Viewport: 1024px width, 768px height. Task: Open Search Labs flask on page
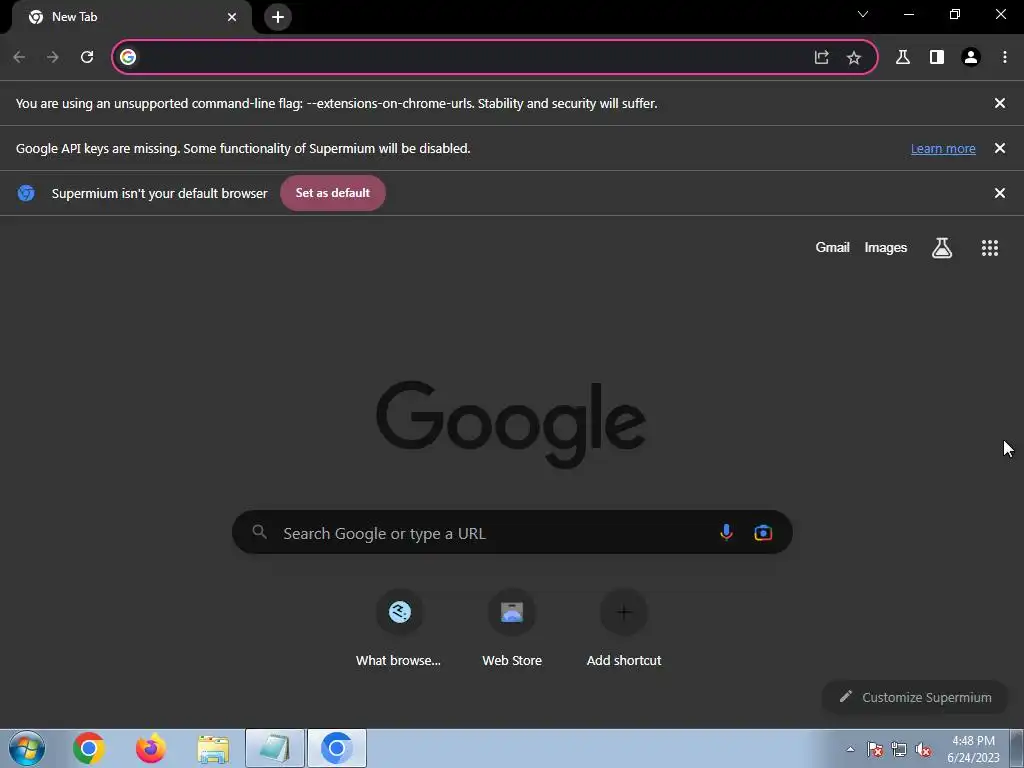tap(941, 248)
